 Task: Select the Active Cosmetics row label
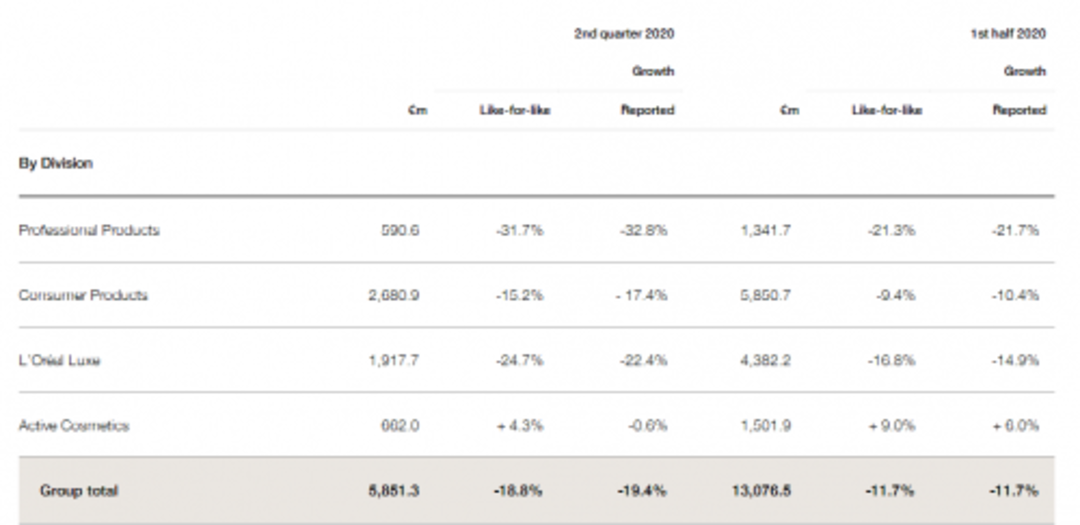pos(74,425)
